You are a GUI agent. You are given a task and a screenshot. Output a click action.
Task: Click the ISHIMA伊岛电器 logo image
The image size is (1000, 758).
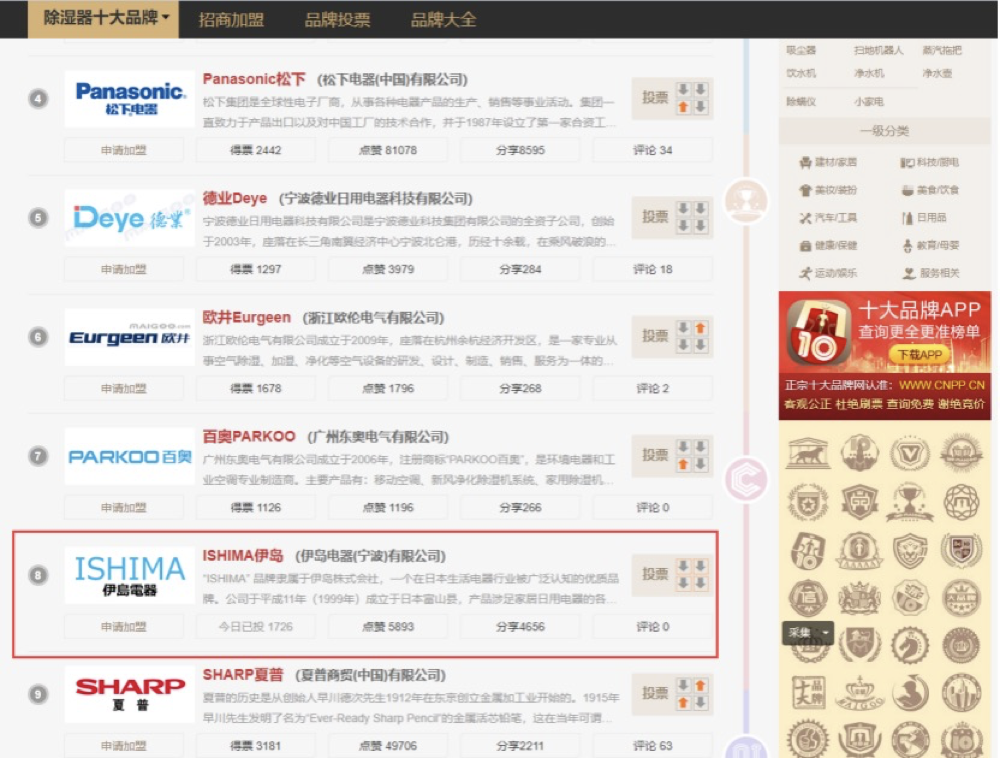[129, 575]
